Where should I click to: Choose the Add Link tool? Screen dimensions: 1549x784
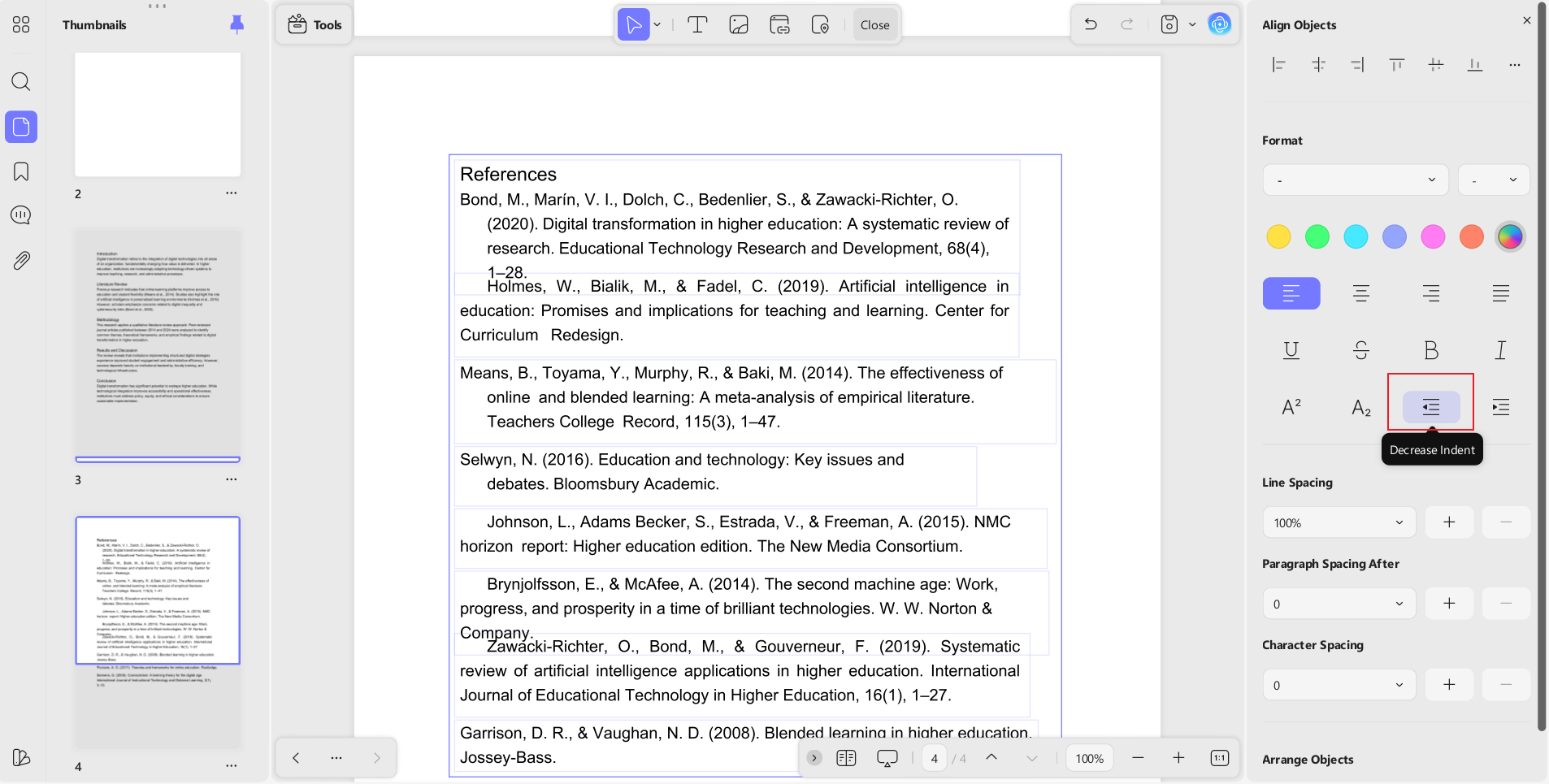coord(779,24)
